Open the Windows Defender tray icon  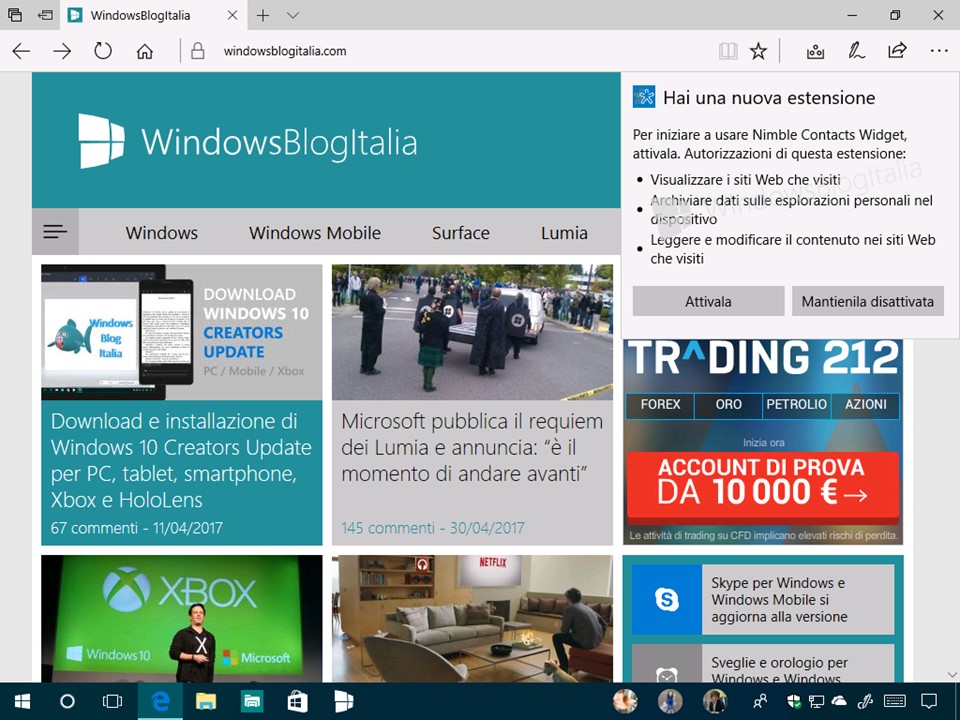pyautogui.click(x=793, y=702)
